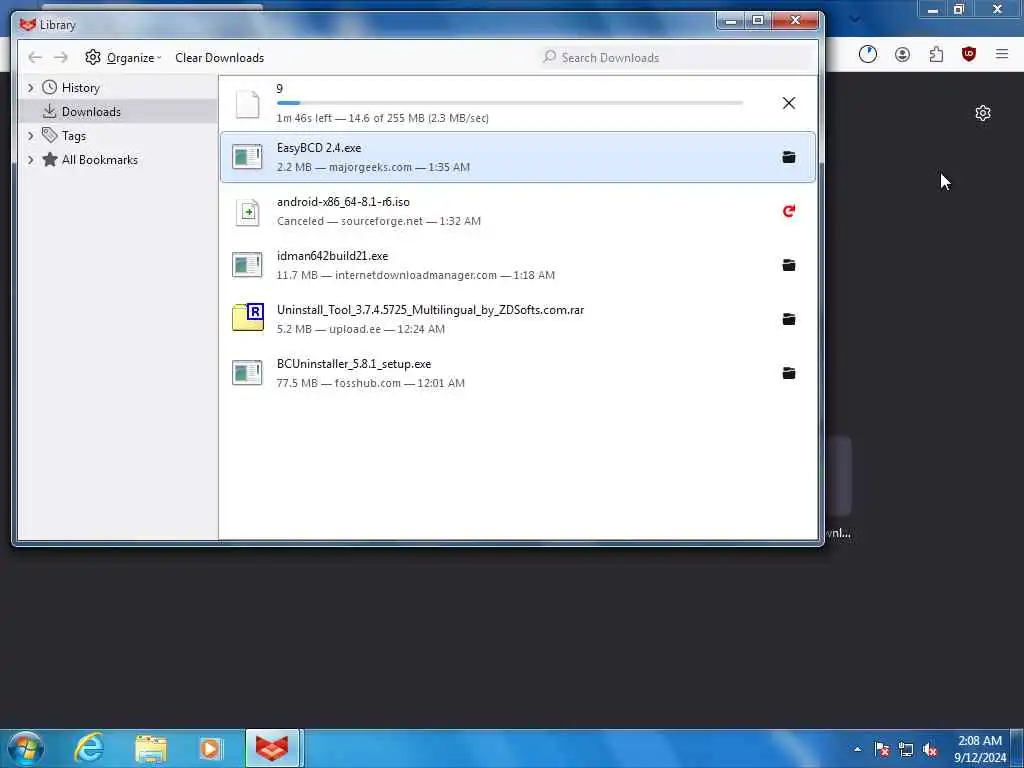Go back in the Library window
This screenshot has width=1024, height=768.
pos(35,57)
